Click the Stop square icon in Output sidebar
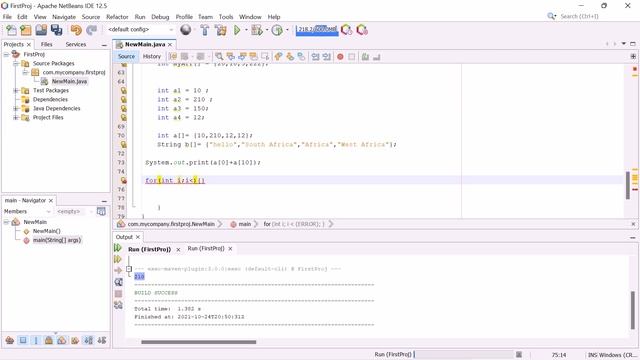640x360 pixels. click(118, 293)
